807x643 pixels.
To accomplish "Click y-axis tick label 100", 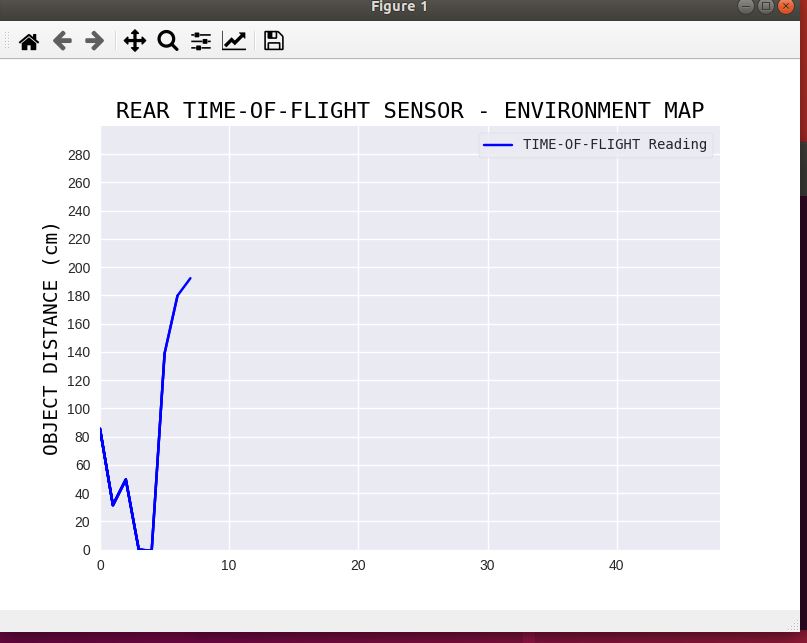I will (79, 409).
